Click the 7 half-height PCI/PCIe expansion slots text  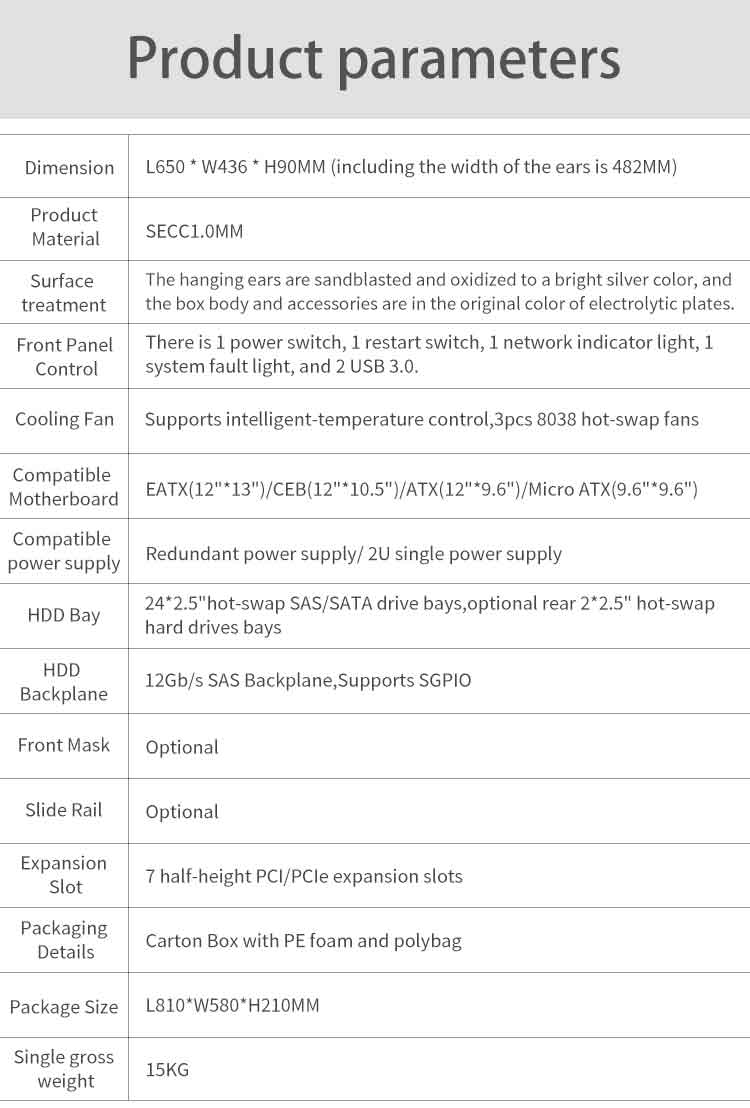[x=304, y=876]
